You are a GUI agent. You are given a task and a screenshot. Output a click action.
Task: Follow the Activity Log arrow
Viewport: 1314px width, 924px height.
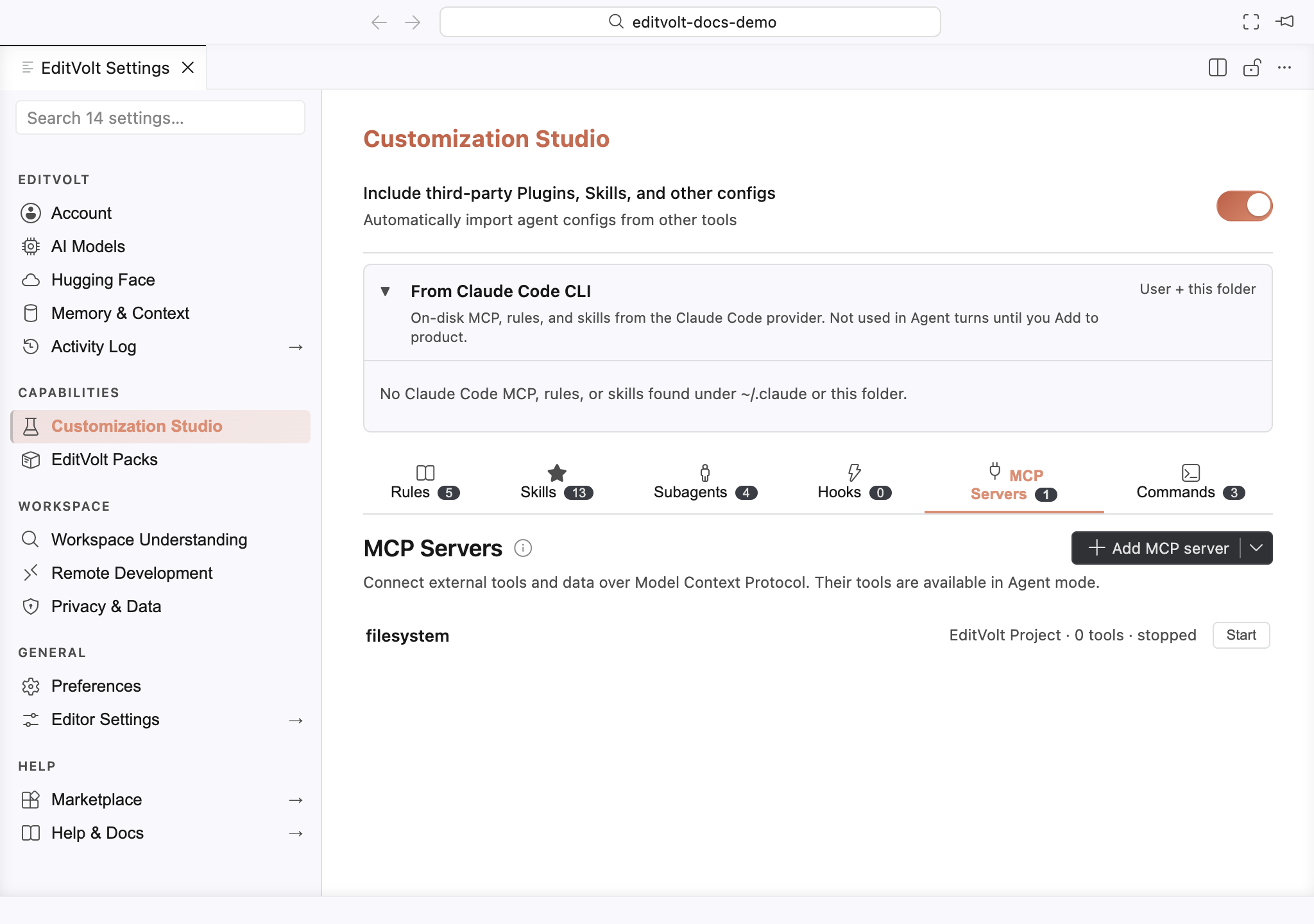point(296,347)
